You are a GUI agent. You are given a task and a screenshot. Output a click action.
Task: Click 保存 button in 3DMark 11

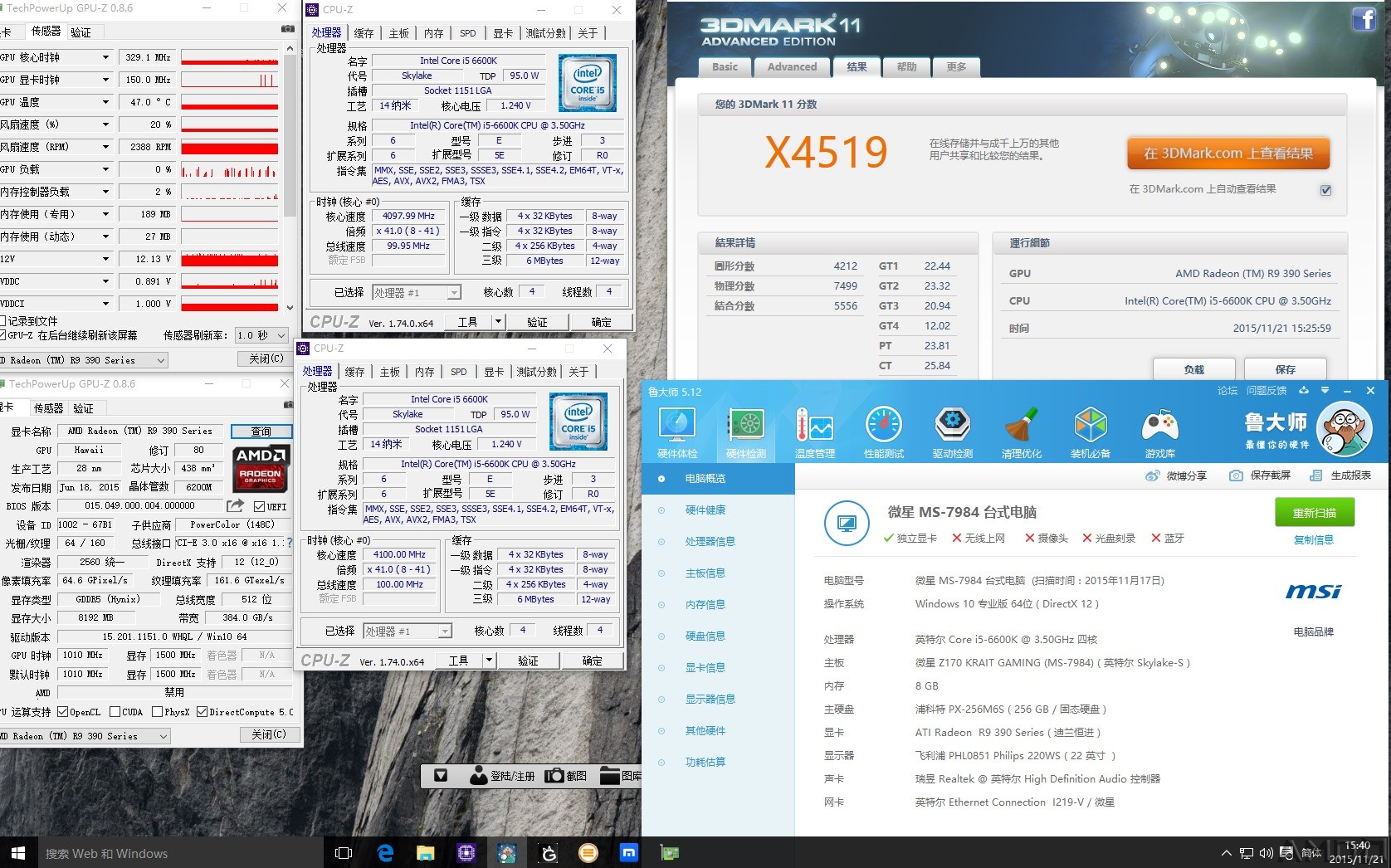click(x=1285, y=369)
